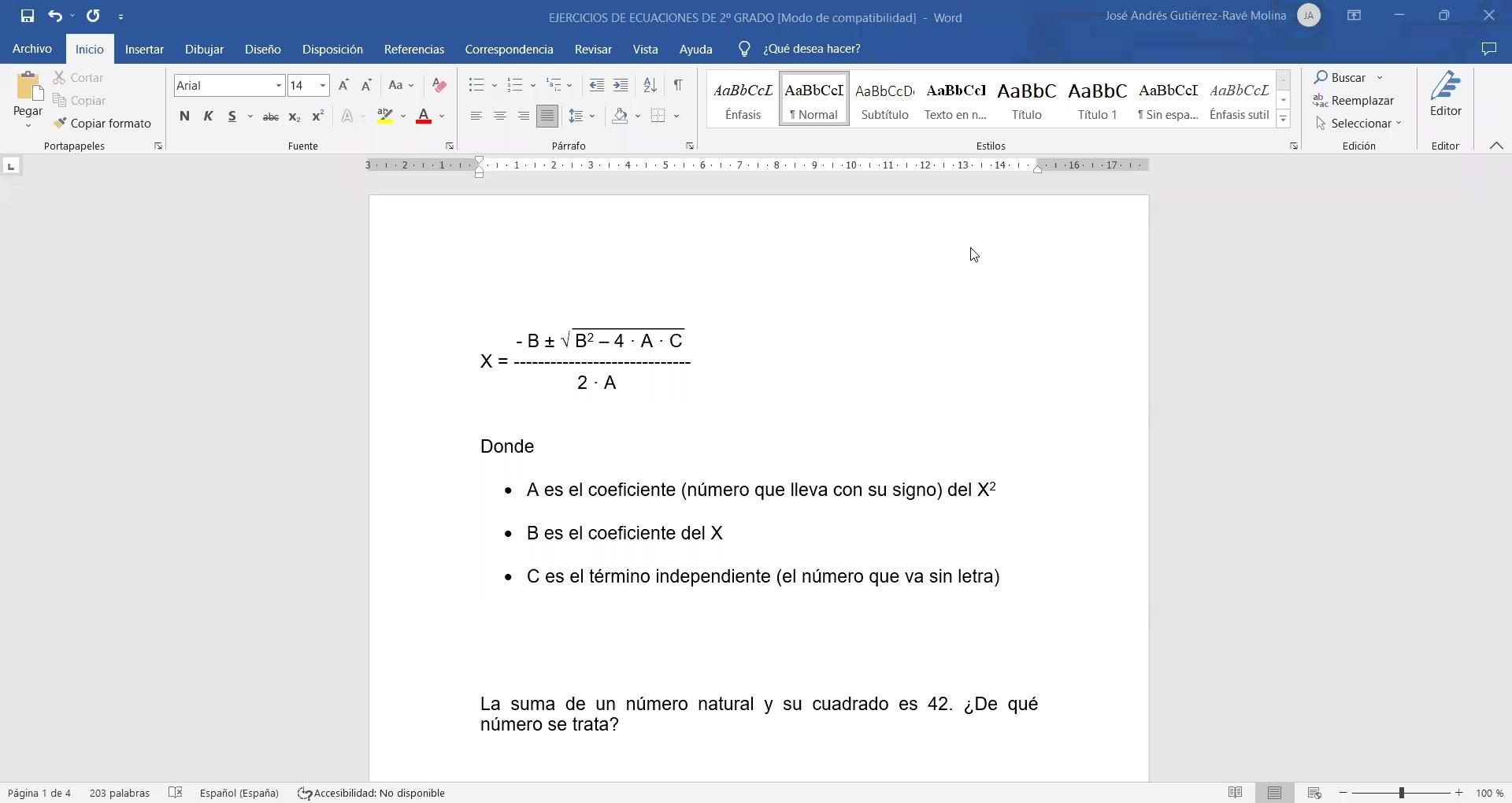Increase font size with the grow font icon
Viewport: 1512px width, 803px height.
(343, 85)
